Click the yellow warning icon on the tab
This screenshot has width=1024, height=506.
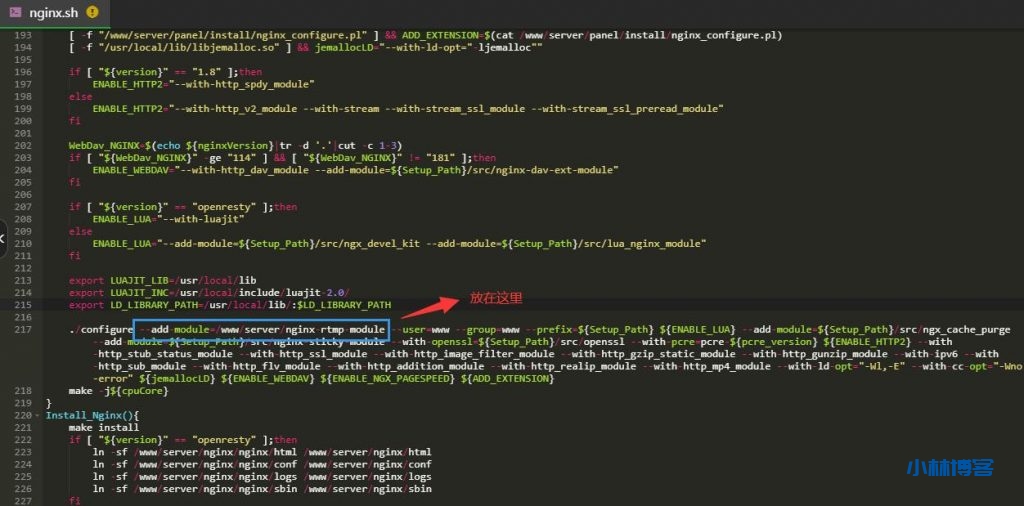click(x=93, y=12)
